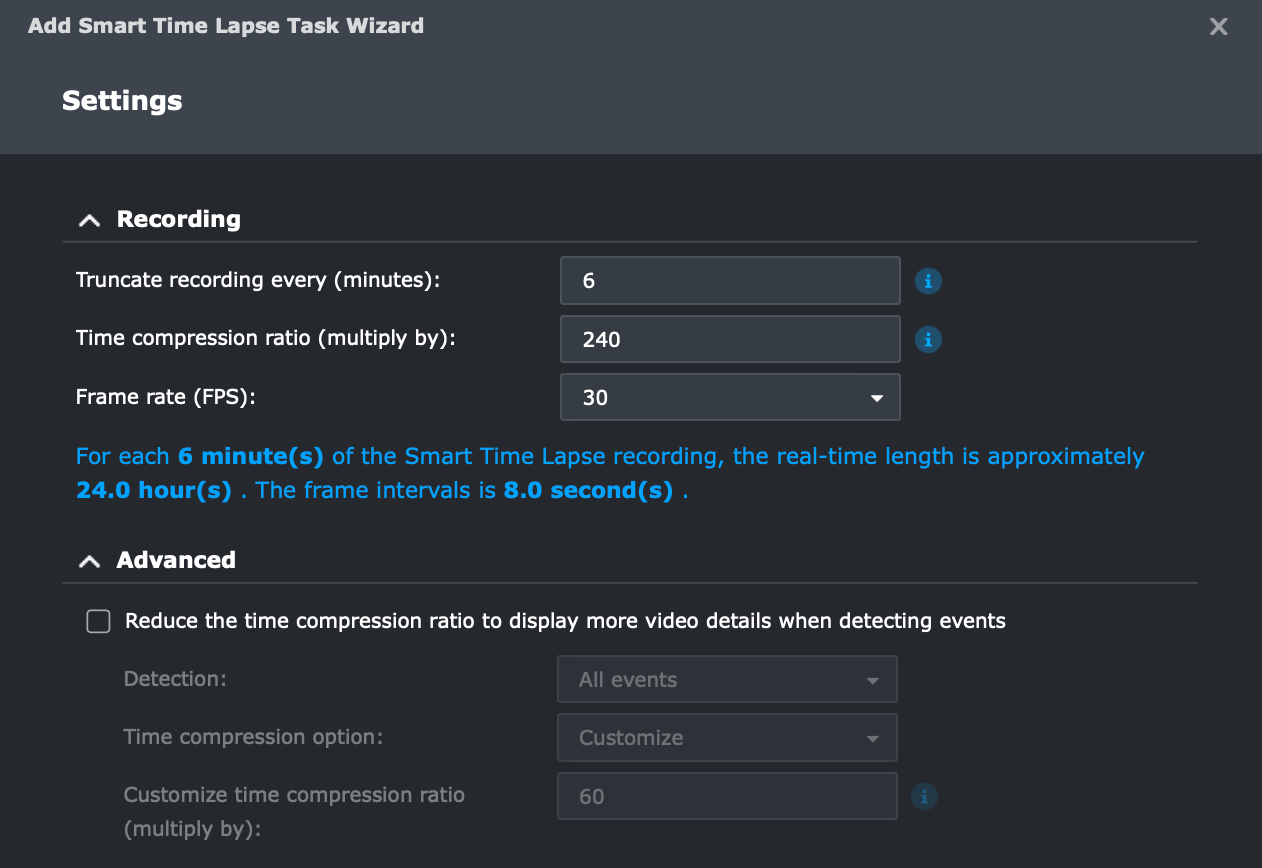The height and width of the screenshot is (868, 1262).
Task: Focus the Time compression ratio field showing 240
Action: click(730, 339)
